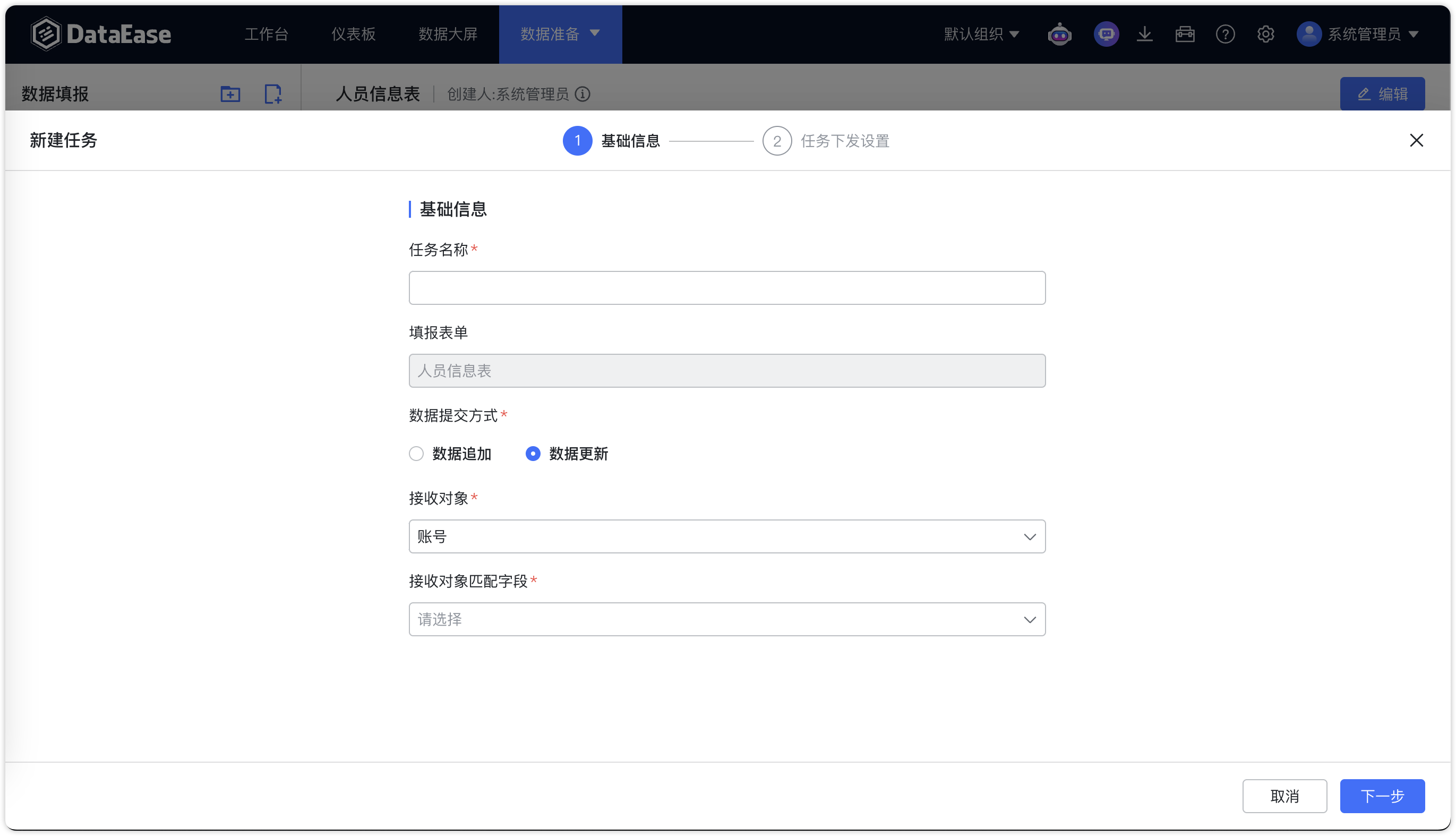Open the download center icon
Screen dimensions: 1456x836
pos(1144,35)
